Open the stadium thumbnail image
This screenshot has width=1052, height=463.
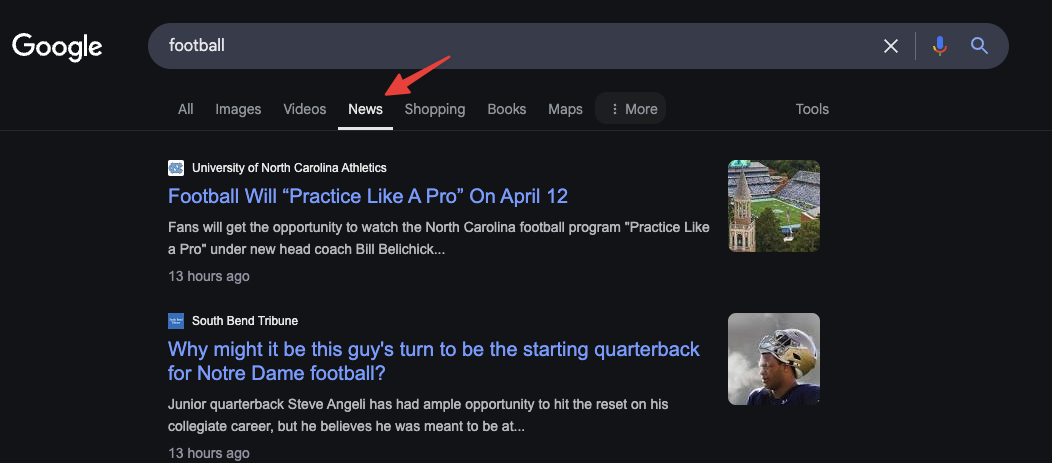[x=774, y=206]
